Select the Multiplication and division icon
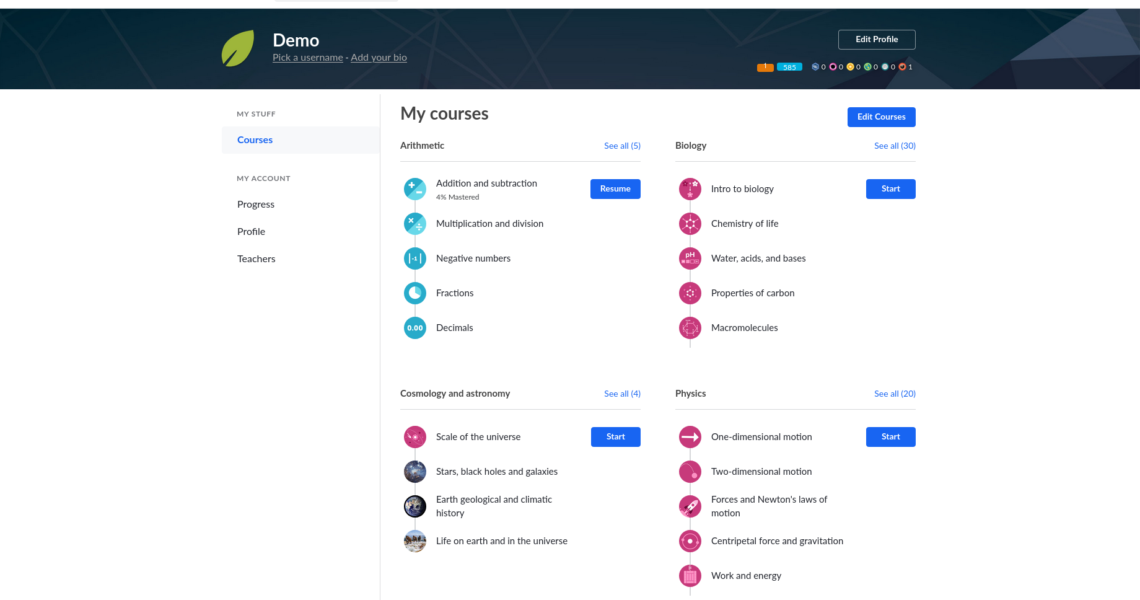Screen dimensions: 1140x600 [415, 224]
